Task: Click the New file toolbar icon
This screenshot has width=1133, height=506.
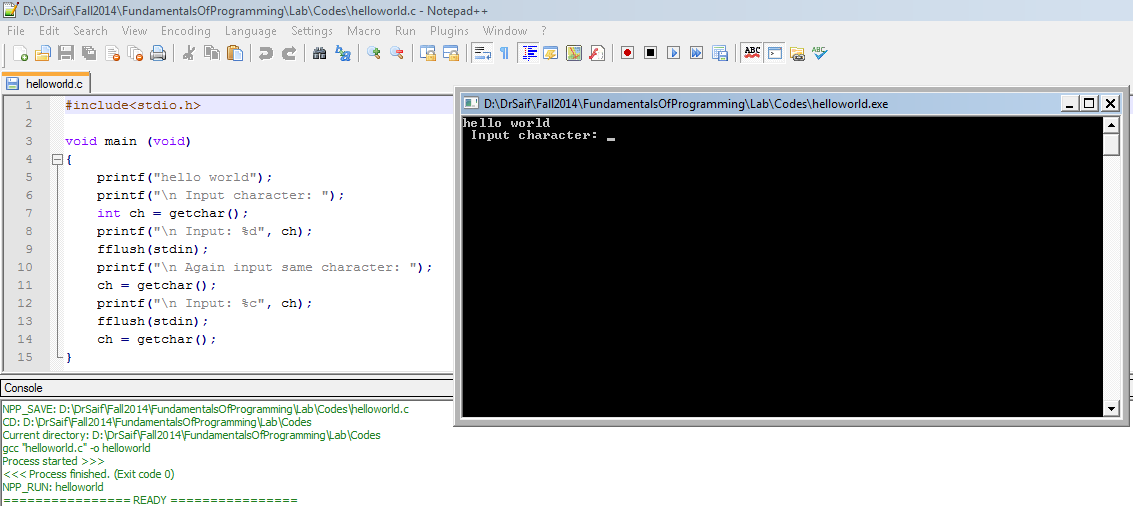Action: click(x=21, y=53)
